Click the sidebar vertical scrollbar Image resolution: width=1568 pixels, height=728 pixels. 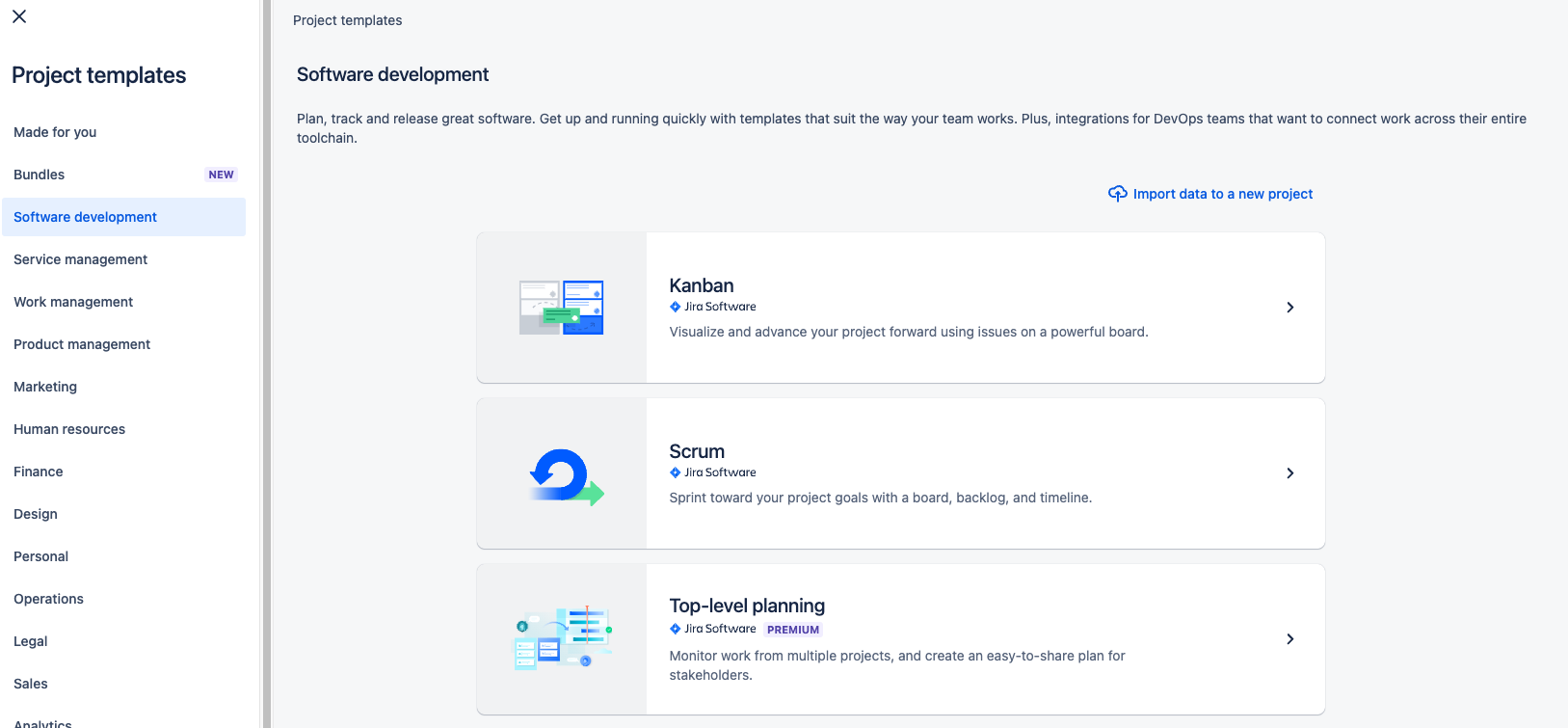[267, 364]
